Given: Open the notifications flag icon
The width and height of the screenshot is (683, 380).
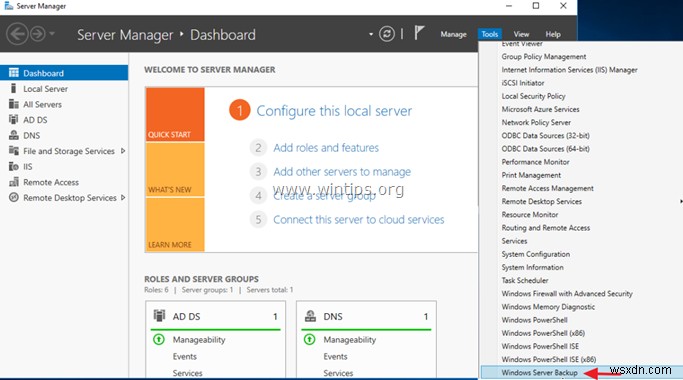Looking at the screenshot, I should coord(419,33).
